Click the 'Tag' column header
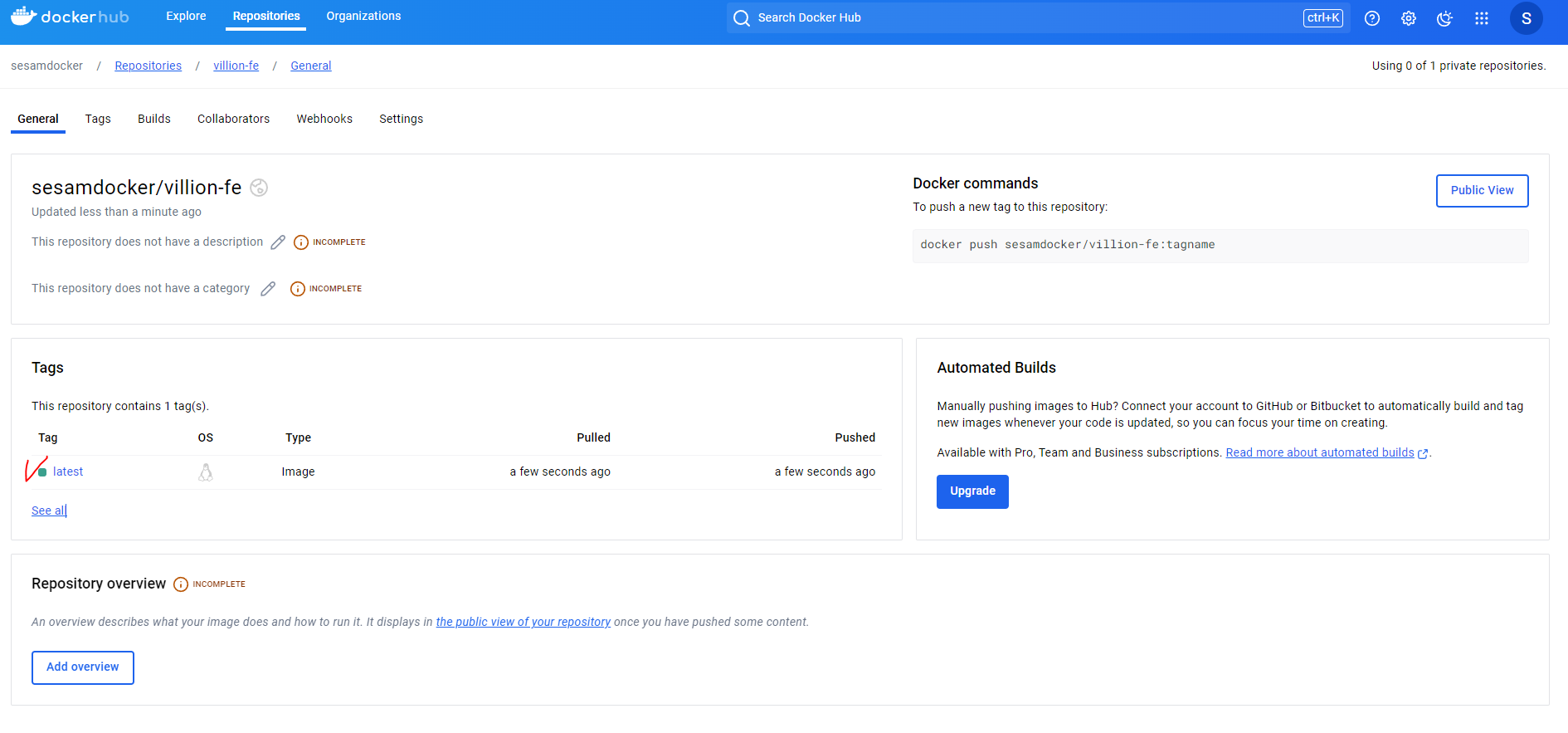The width and height of the screenshot is (1568, 733). coord(48,437)
